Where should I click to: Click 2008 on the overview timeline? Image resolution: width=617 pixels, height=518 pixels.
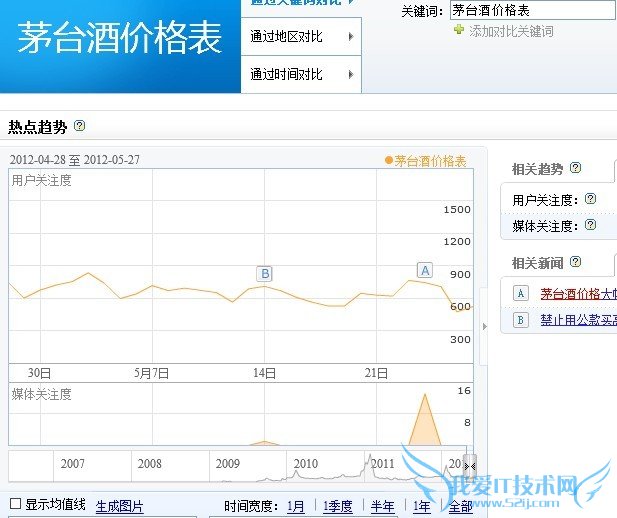coord(150,464)
